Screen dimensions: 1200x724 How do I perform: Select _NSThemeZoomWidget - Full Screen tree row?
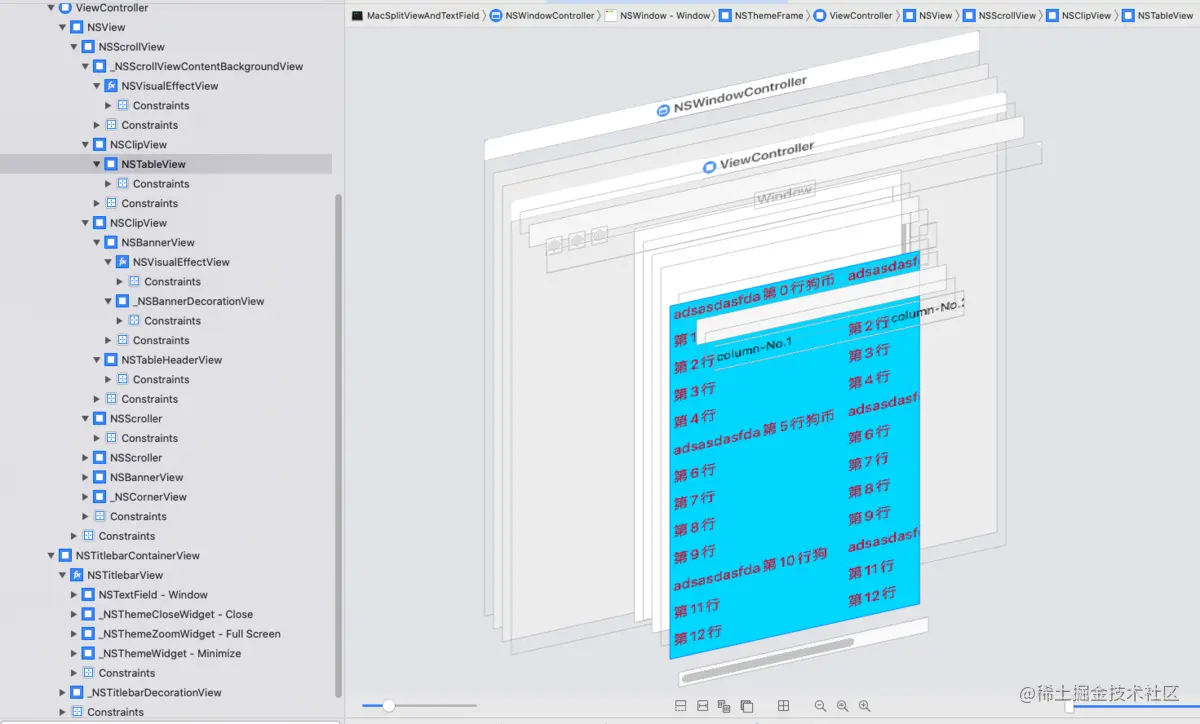pyautogui.click(x=165, y=634)
